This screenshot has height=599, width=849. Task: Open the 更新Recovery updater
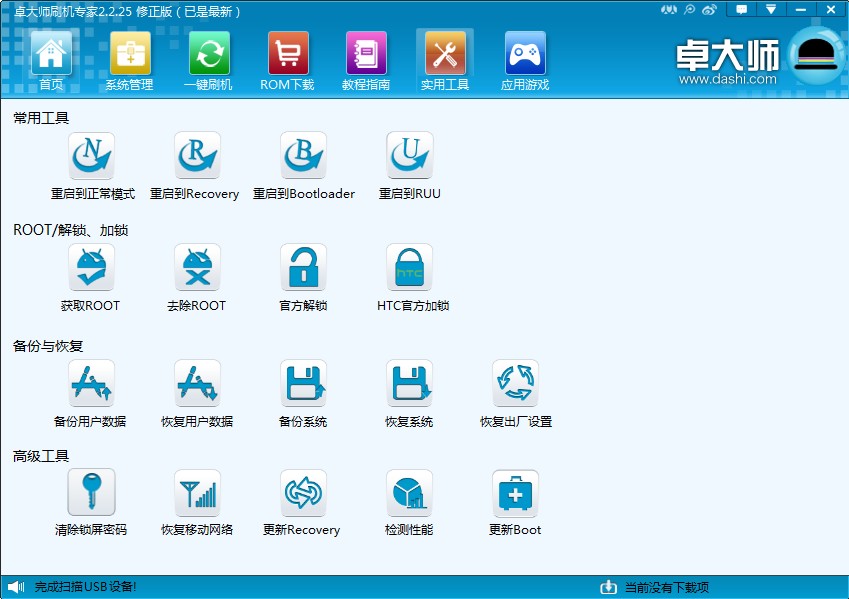pos(303,494)
